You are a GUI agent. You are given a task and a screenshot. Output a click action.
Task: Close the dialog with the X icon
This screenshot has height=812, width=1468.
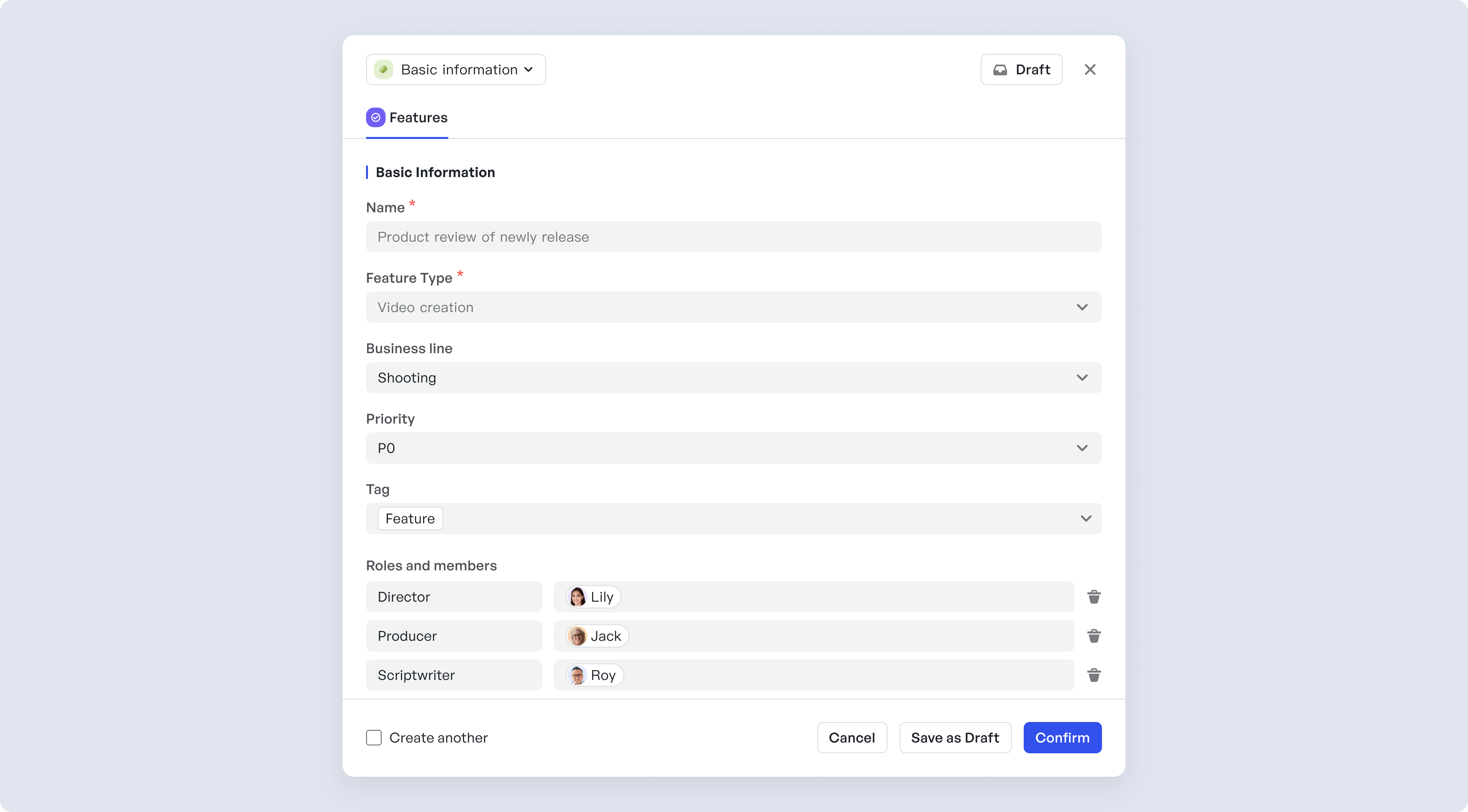(x=1090, y=69)
